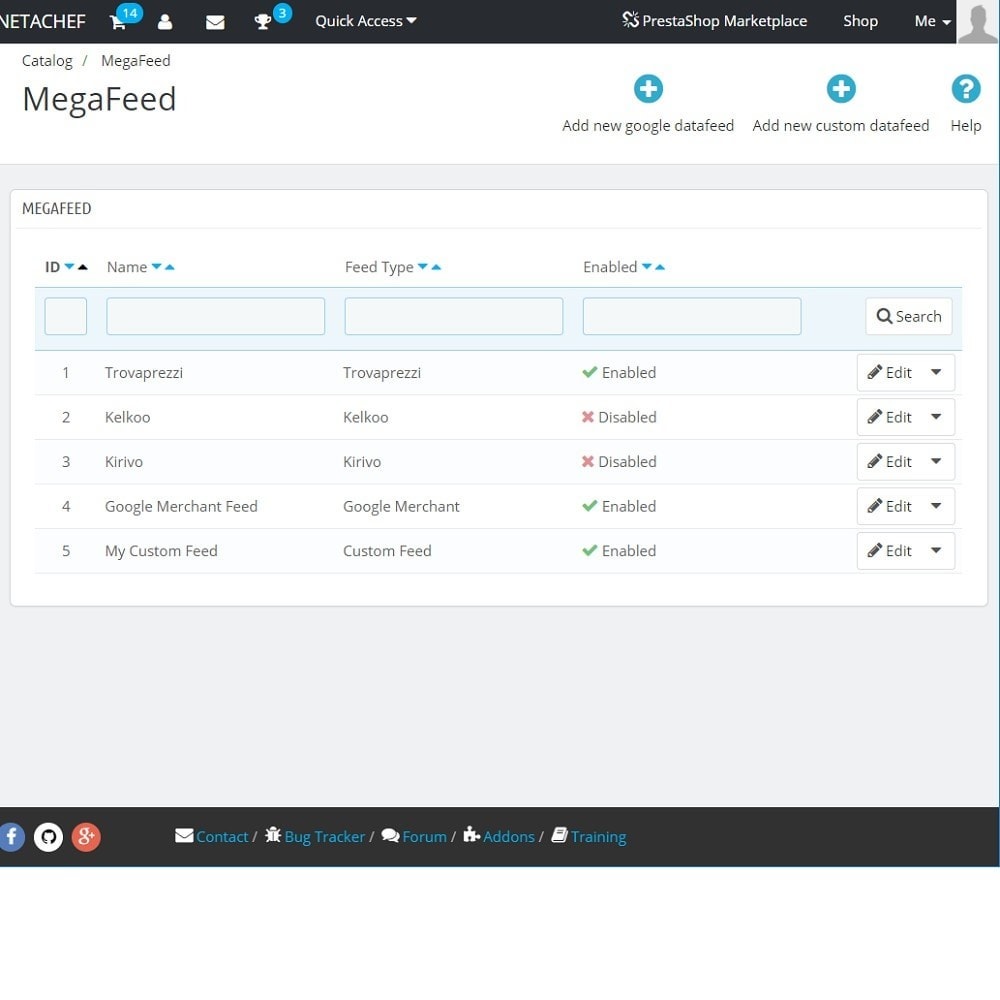Click the Add new custom datafeed plus icon
This screenshot has height=1000, width=1000.
[x=841, y=89]
